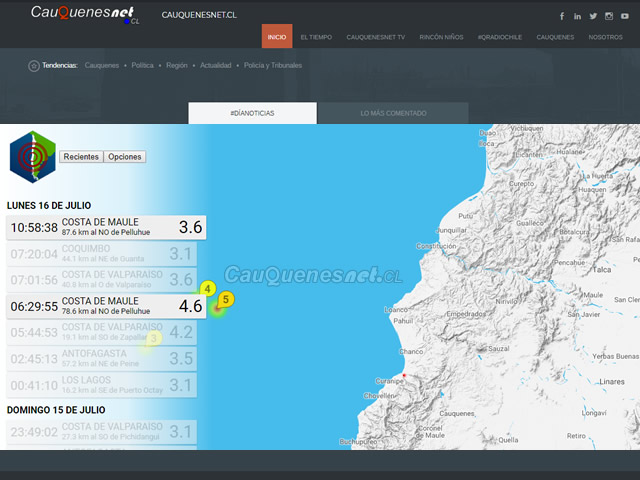This screenshot has height=480, width=640.
Task: Click the Tendencias star icon
Action: (34, 65)
